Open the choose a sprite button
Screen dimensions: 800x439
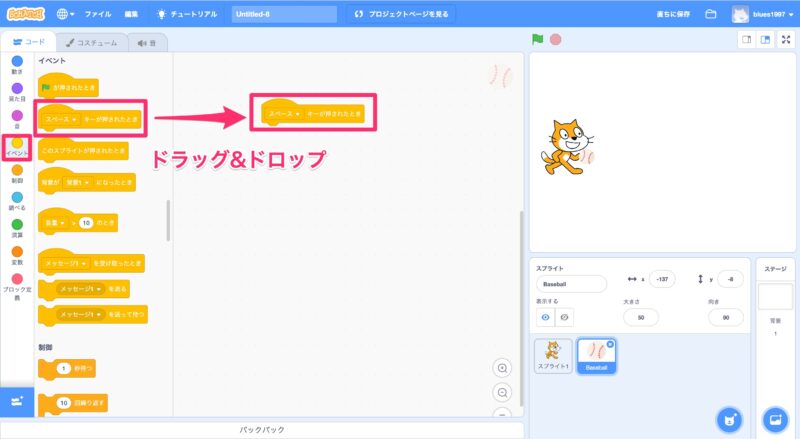pos(729,419)
